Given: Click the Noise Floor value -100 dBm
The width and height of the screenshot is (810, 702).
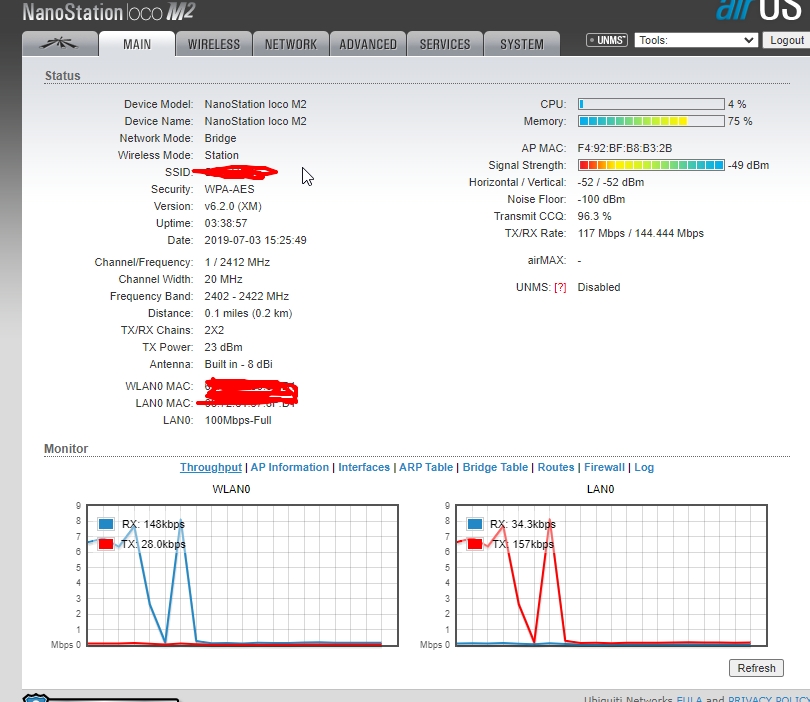Looking at the screenshot, I should (x=601, y=199).
